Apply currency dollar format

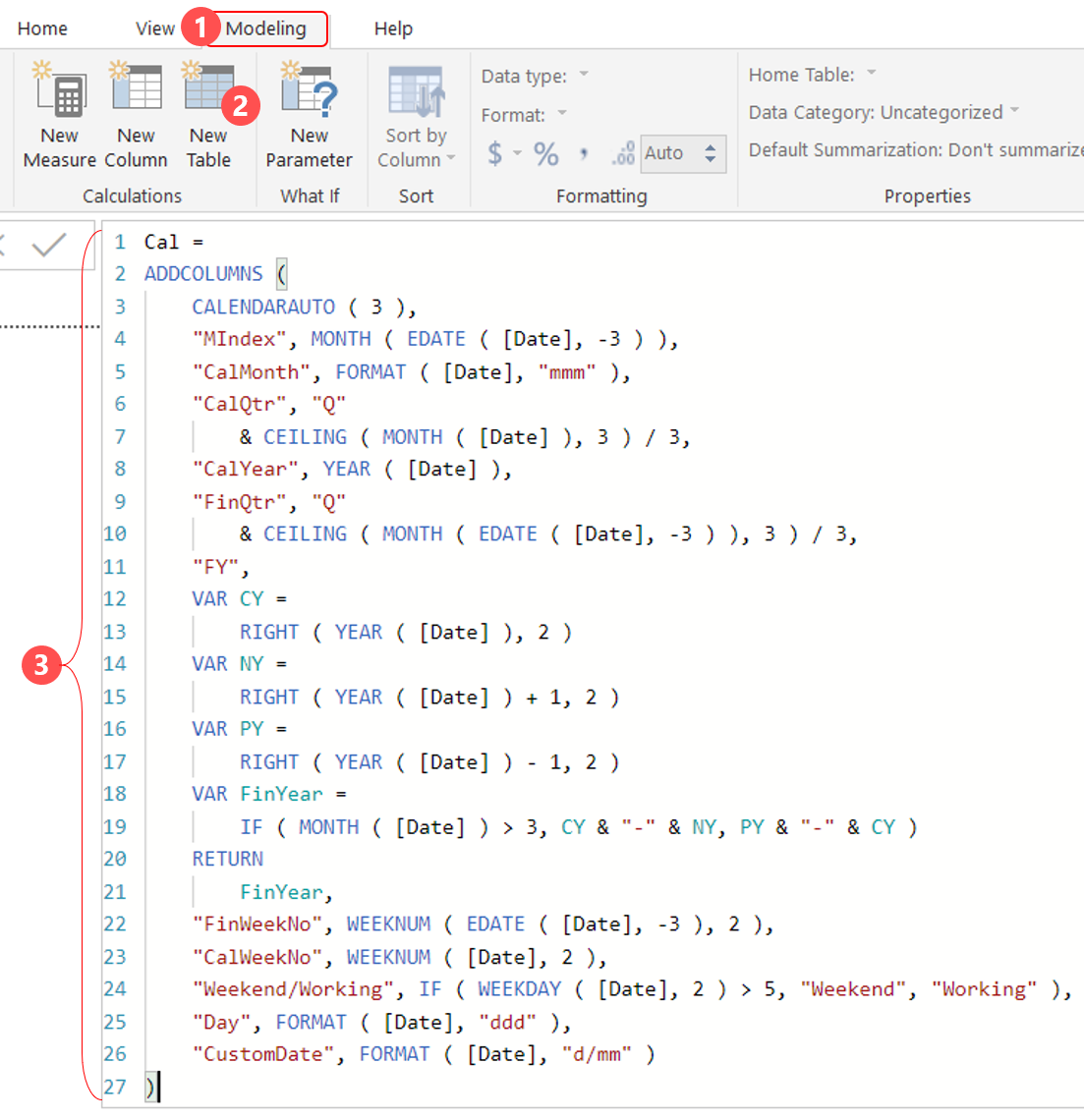tap(494, 153)
